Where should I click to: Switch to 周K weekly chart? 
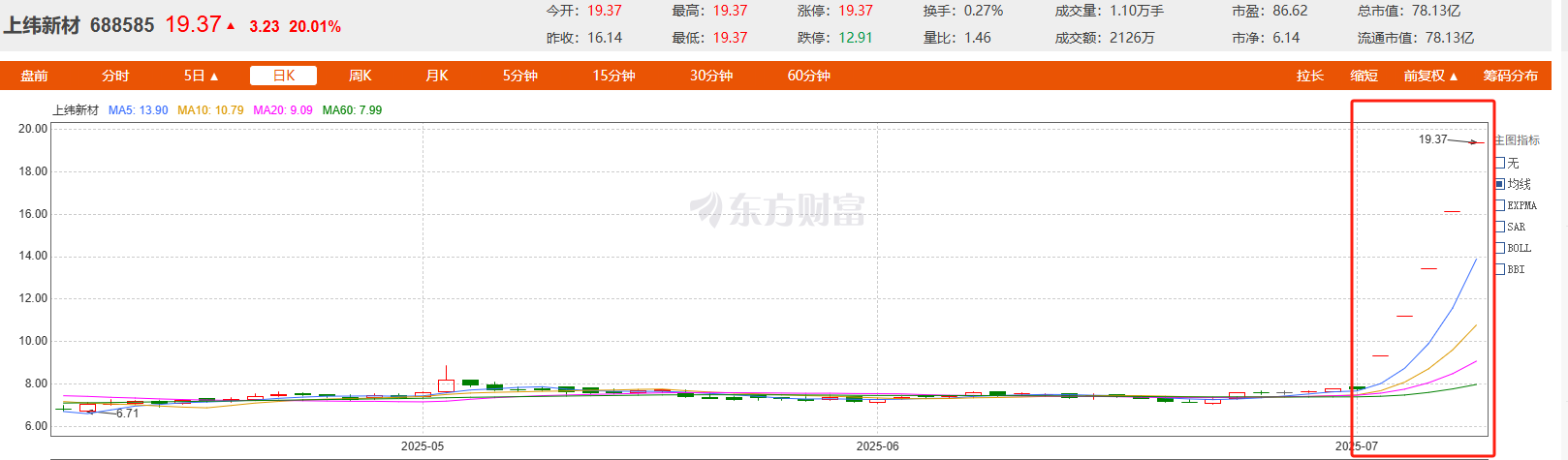coord(361,76)
